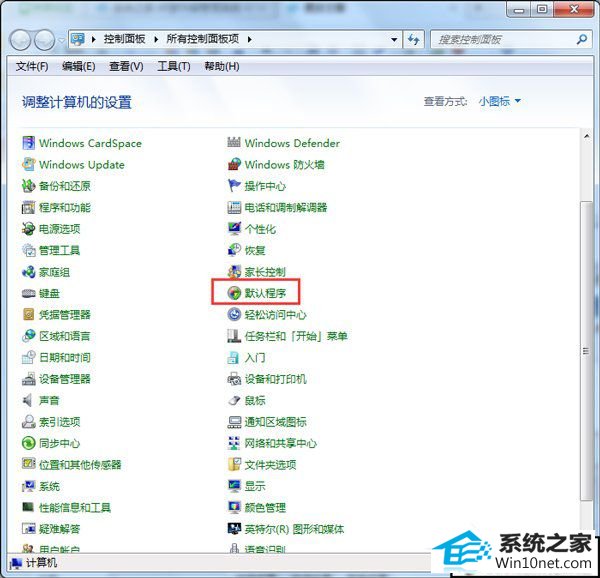Click the vertical scrollbar thumb

pyautogui.click(x=586, y=351)
